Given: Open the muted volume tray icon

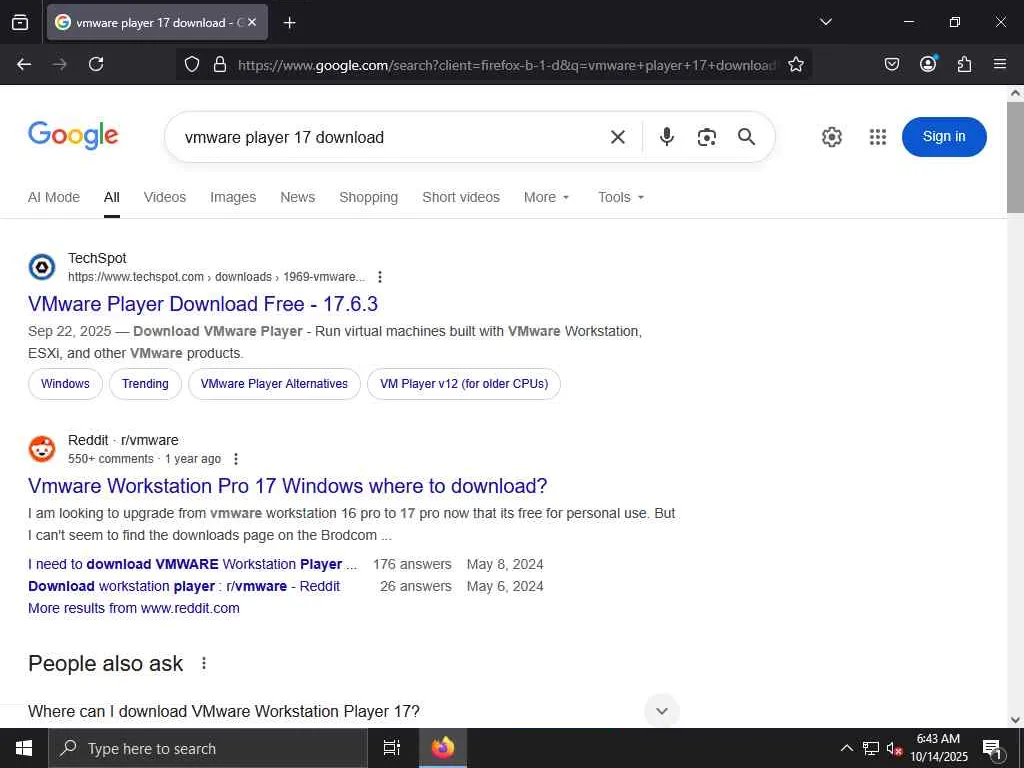Looking at the screenshot, I should (894, 748).
